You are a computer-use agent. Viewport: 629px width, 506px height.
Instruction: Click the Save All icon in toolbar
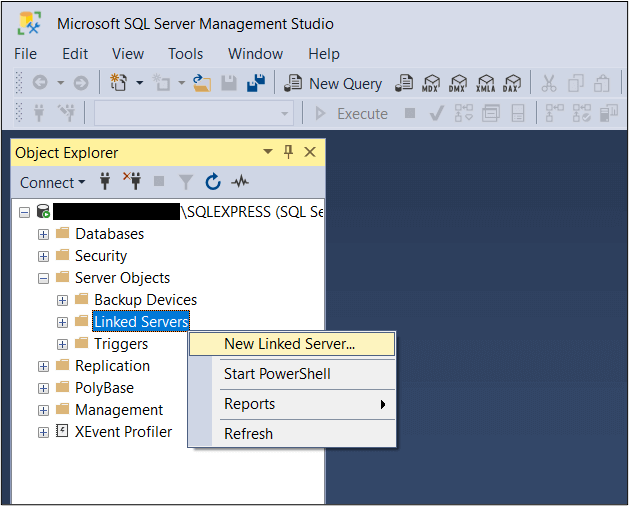(256, 84)
